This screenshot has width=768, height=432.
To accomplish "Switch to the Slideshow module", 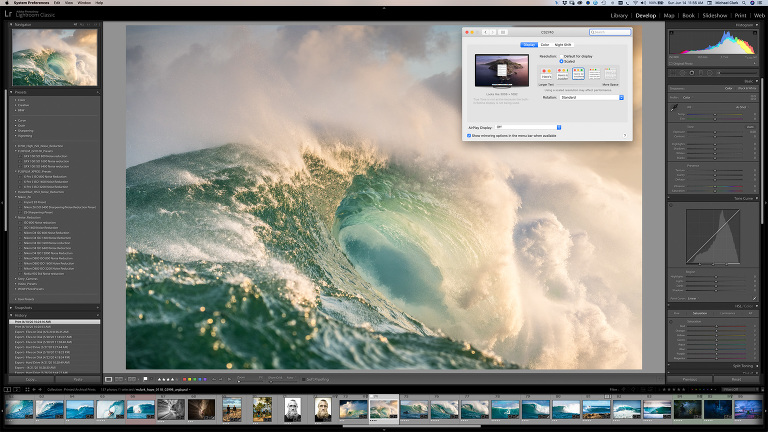I will coord(715,16).
